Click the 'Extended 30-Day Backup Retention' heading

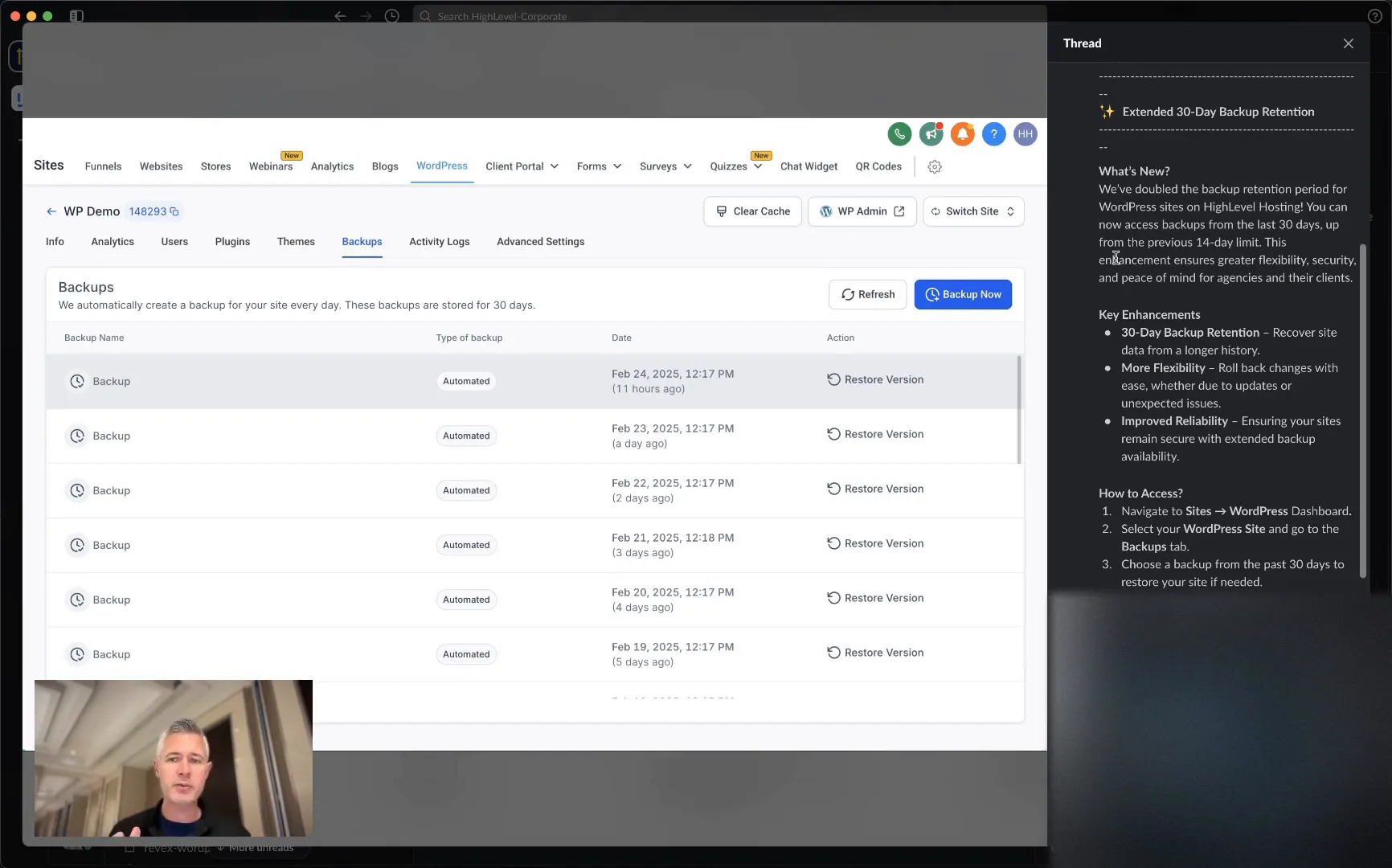tap(1218, 112)
